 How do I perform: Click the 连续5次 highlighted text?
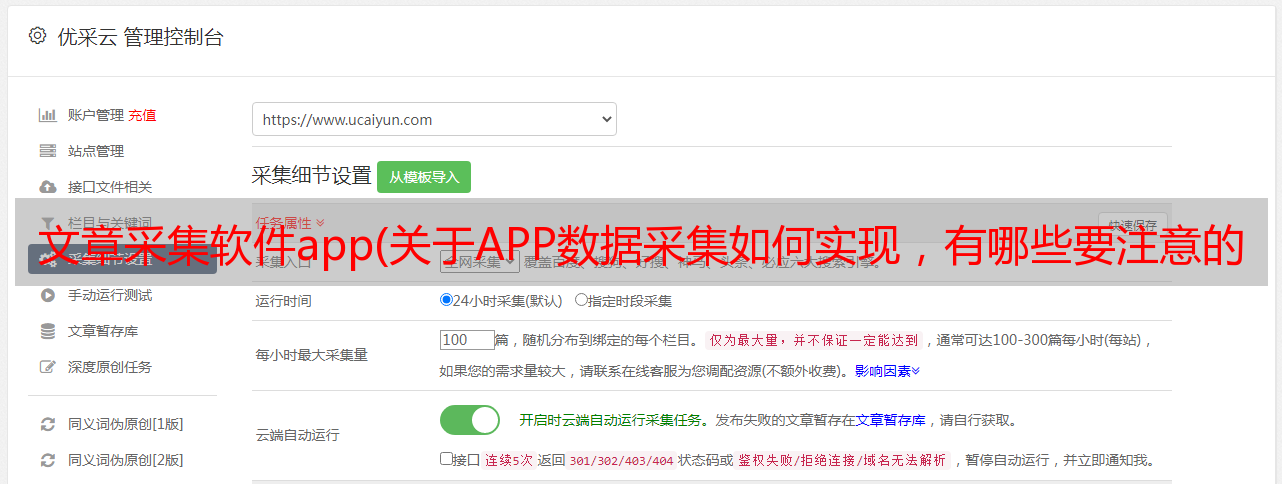click(509, 460)
